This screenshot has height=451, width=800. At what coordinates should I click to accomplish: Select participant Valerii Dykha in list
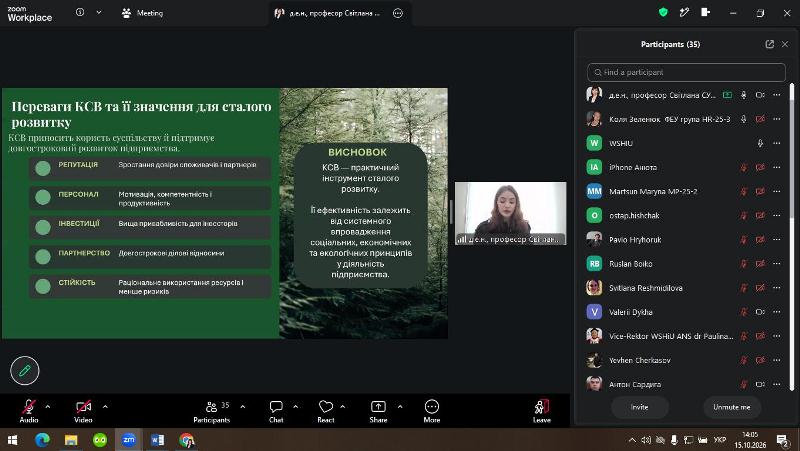(686, 312)
